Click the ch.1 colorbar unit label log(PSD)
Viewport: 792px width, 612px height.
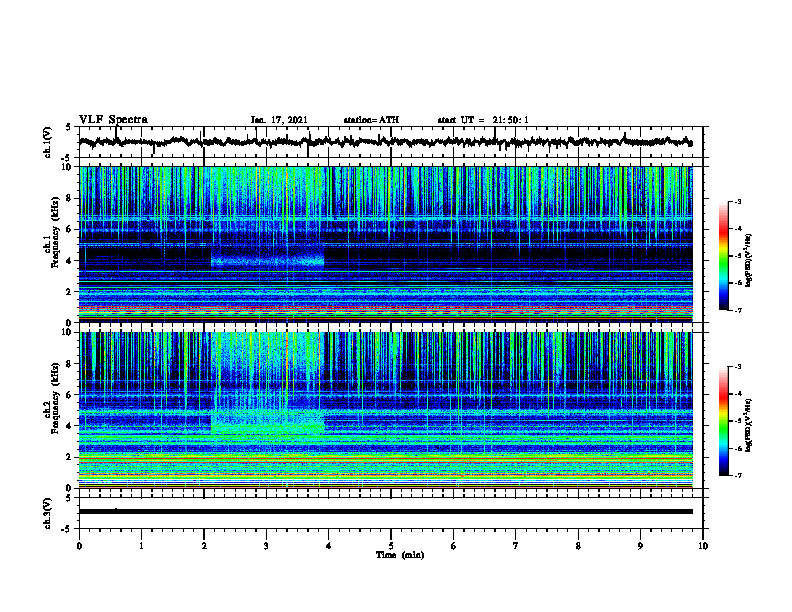748,260
